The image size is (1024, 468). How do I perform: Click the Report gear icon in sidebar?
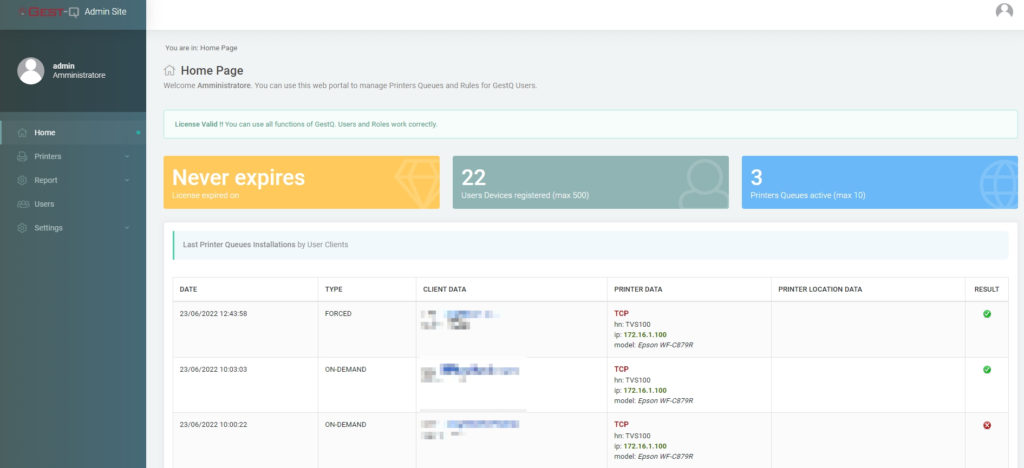22,180
